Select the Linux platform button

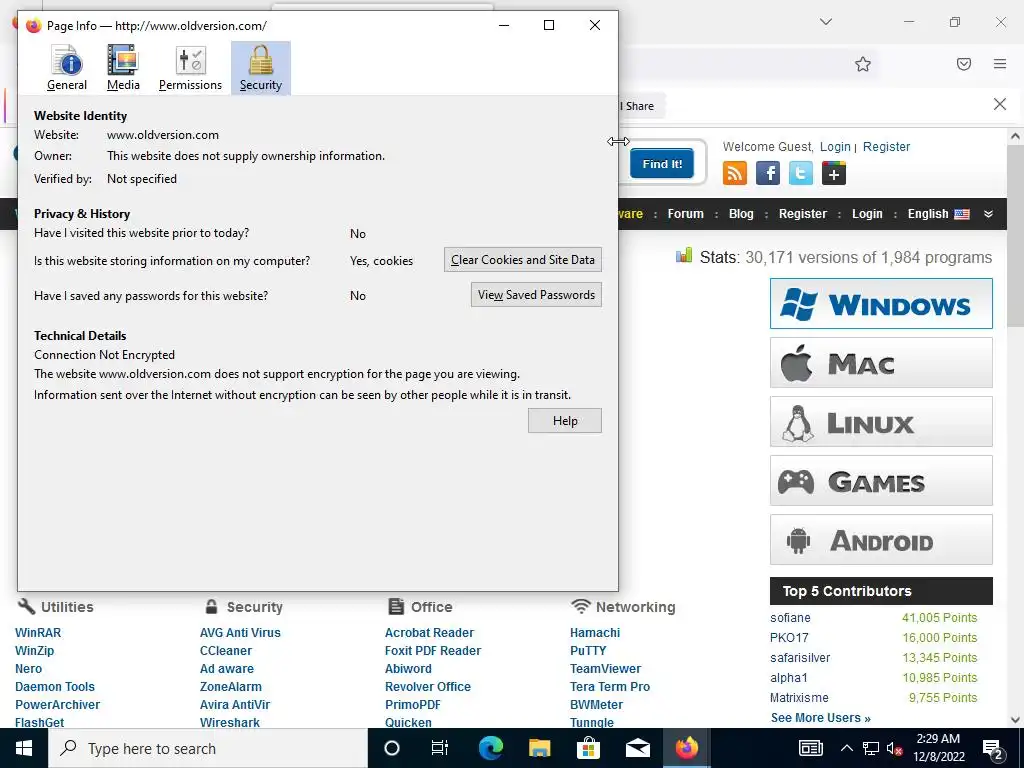(x=881, y=422)
